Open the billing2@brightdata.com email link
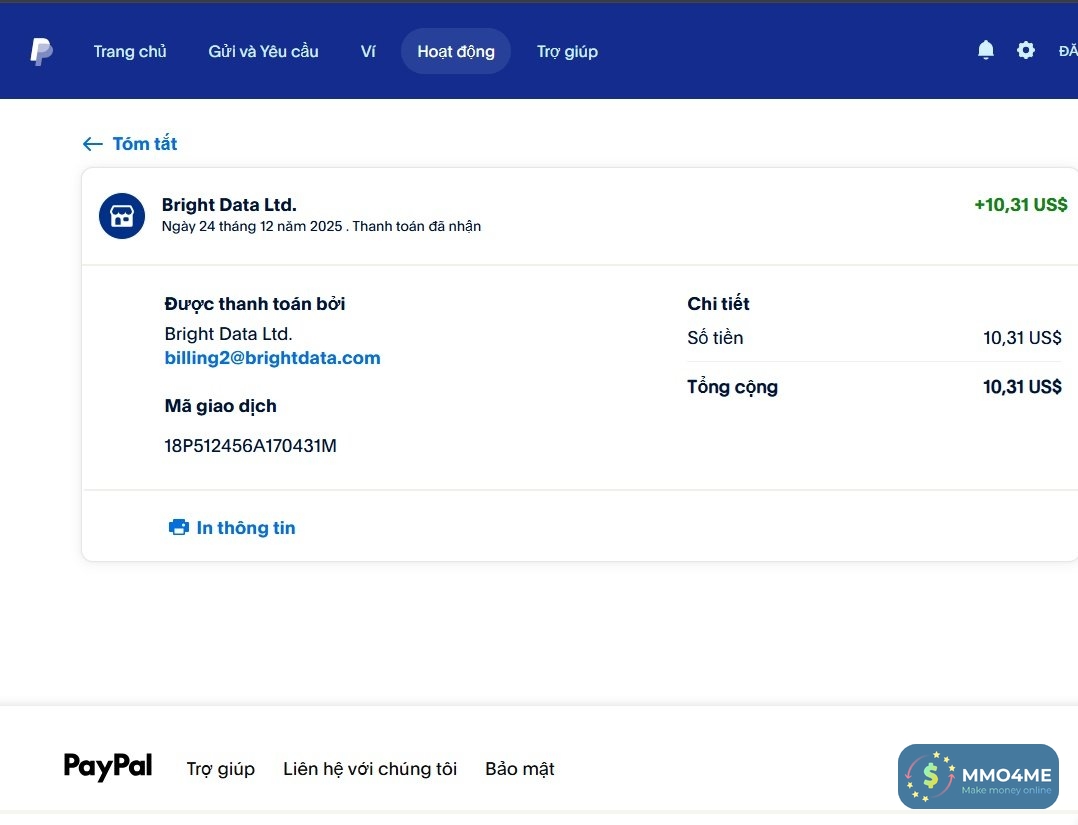Viewport: 1078px width, 825px height. pyautogui.click(x=272, y=358)
